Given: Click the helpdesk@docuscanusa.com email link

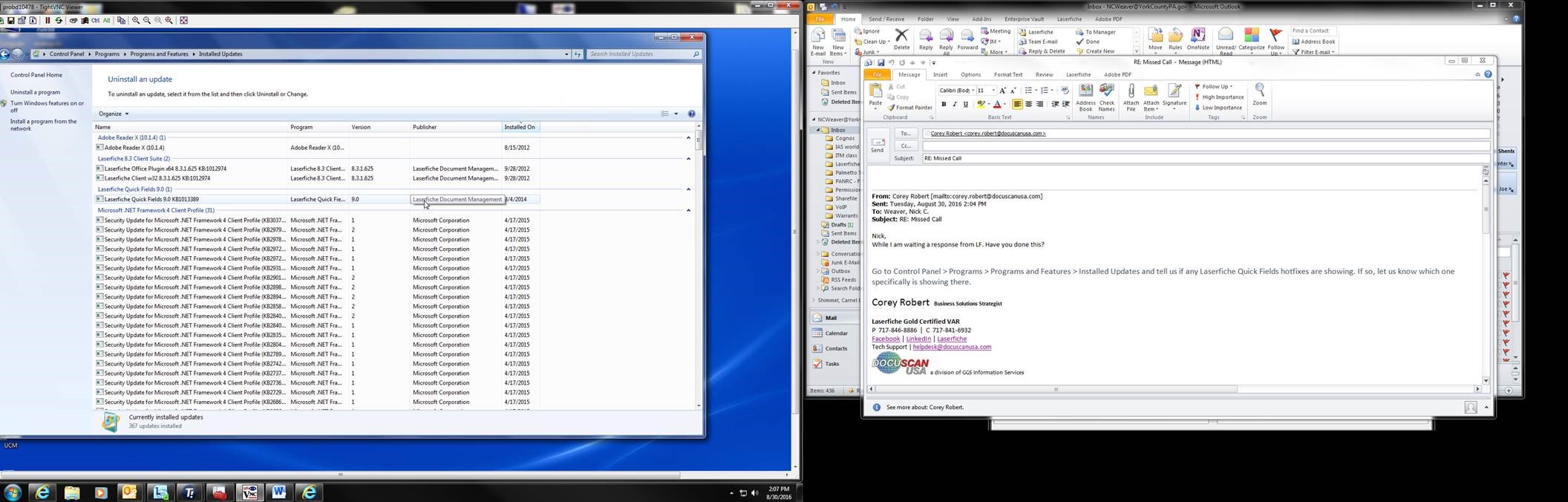Looking at the screenshot, I should coord(952,347).
